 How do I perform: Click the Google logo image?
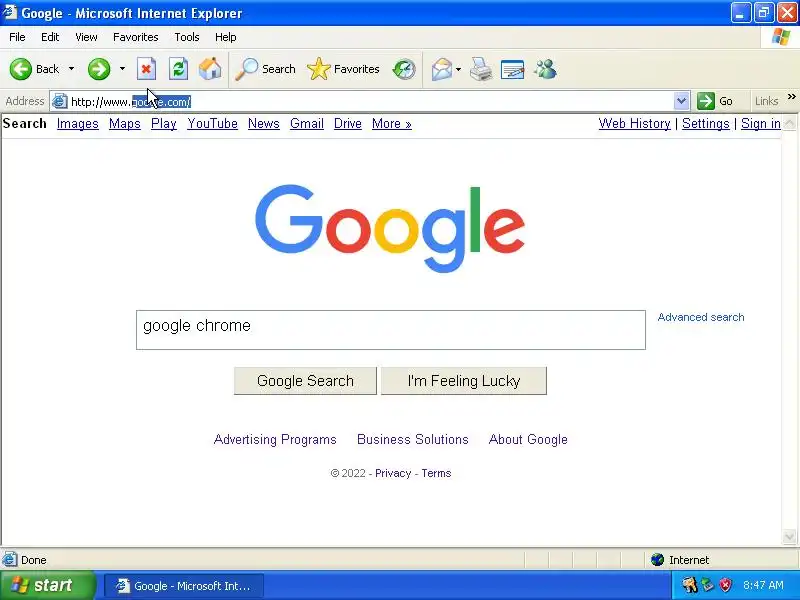pyautogui.click(x=390, y=228)
